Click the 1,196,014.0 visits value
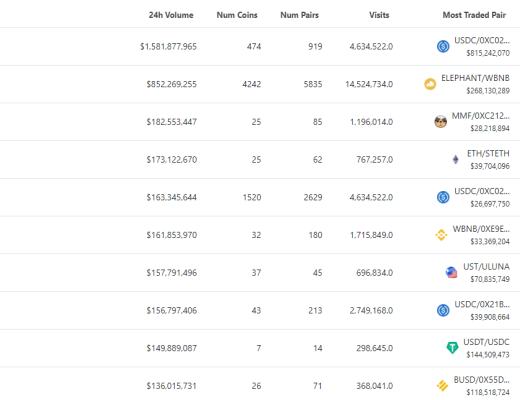The width and height of the screenshot is (520, 400). pos(371,122)
